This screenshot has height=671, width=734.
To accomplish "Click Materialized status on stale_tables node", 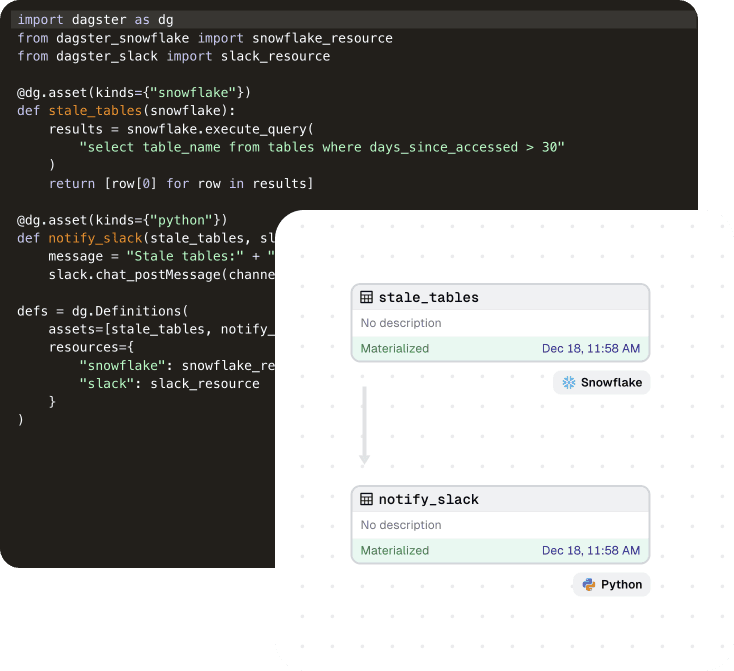I will click(x=395, y=349).
